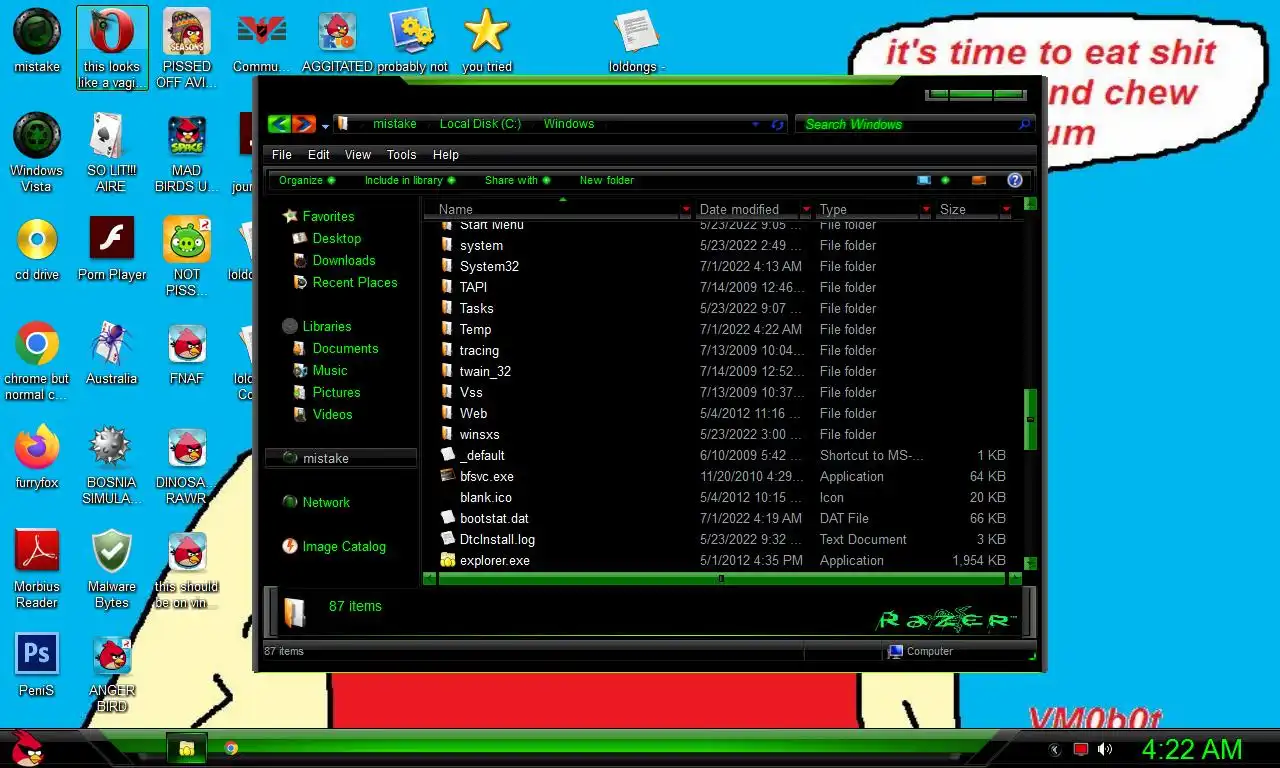Refresh the address bar location

778,124
